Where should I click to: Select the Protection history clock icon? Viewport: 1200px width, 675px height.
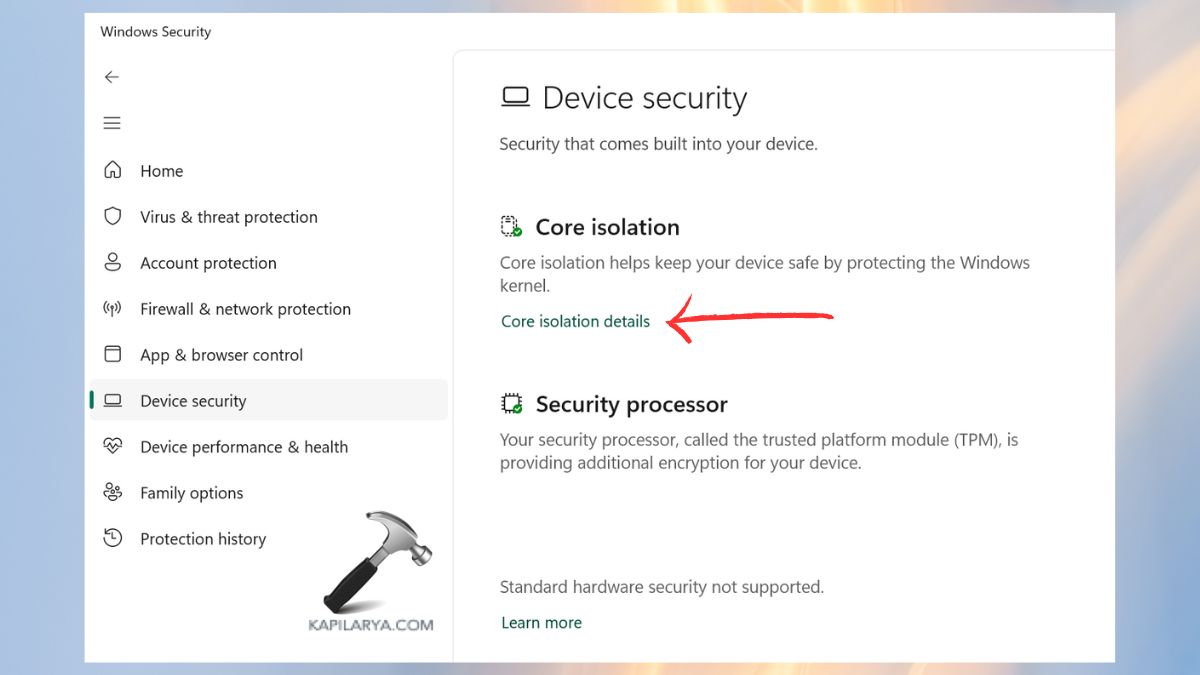coord(113,538)
